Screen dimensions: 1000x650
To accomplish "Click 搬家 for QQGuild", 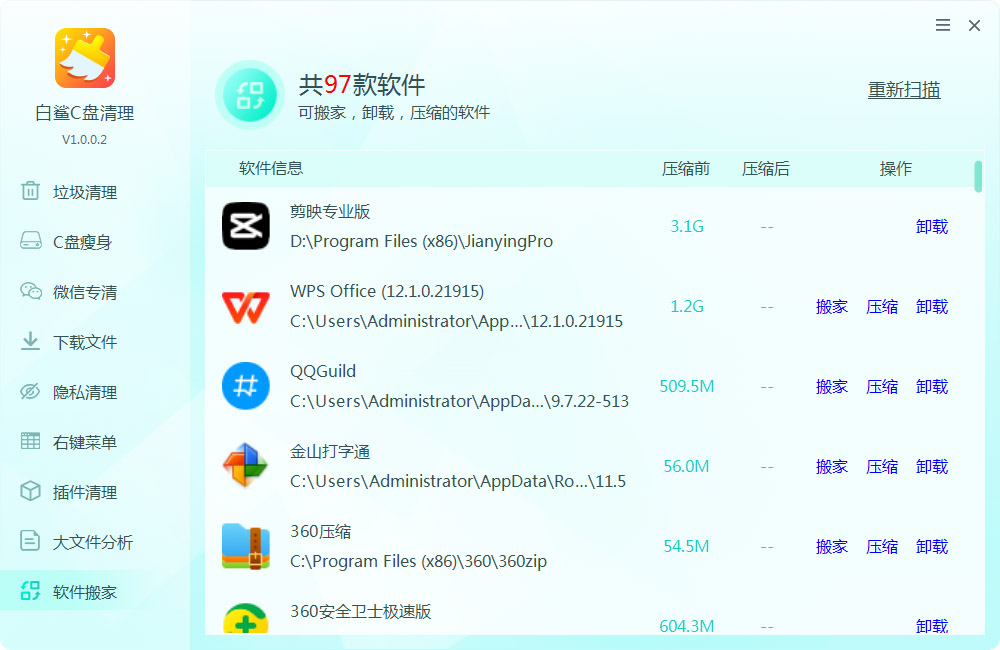I will 832,387.
